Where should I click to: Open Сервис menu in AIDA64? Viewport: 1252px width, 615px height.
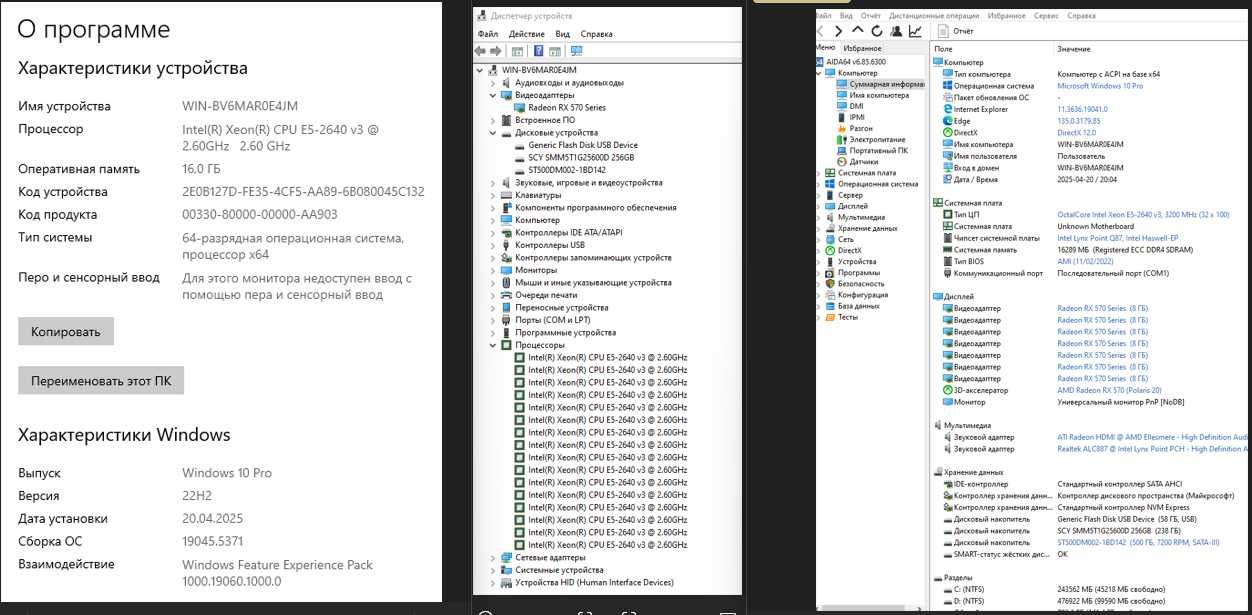click(1047, 16)
